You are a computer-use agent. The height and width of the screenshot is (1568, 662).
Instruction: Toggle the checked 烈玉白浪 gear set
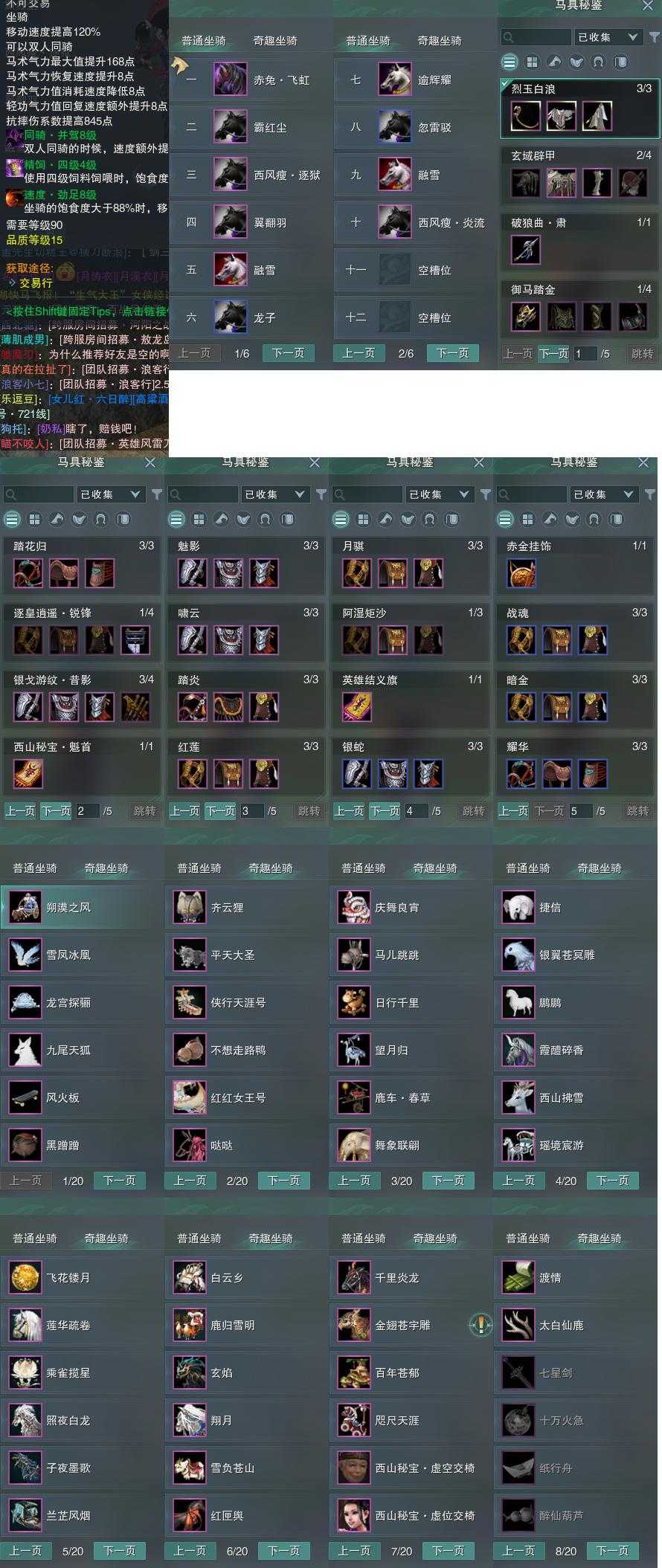[x=580, y=109]
